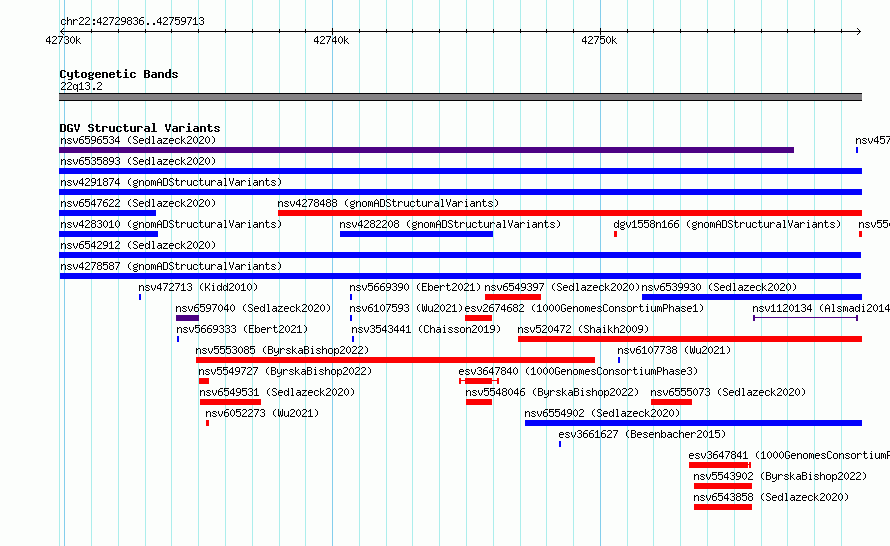Screen dimensions: 890x546
Task: Click the nsv4283010 gnomAD variant label
Action: point(171,224)
